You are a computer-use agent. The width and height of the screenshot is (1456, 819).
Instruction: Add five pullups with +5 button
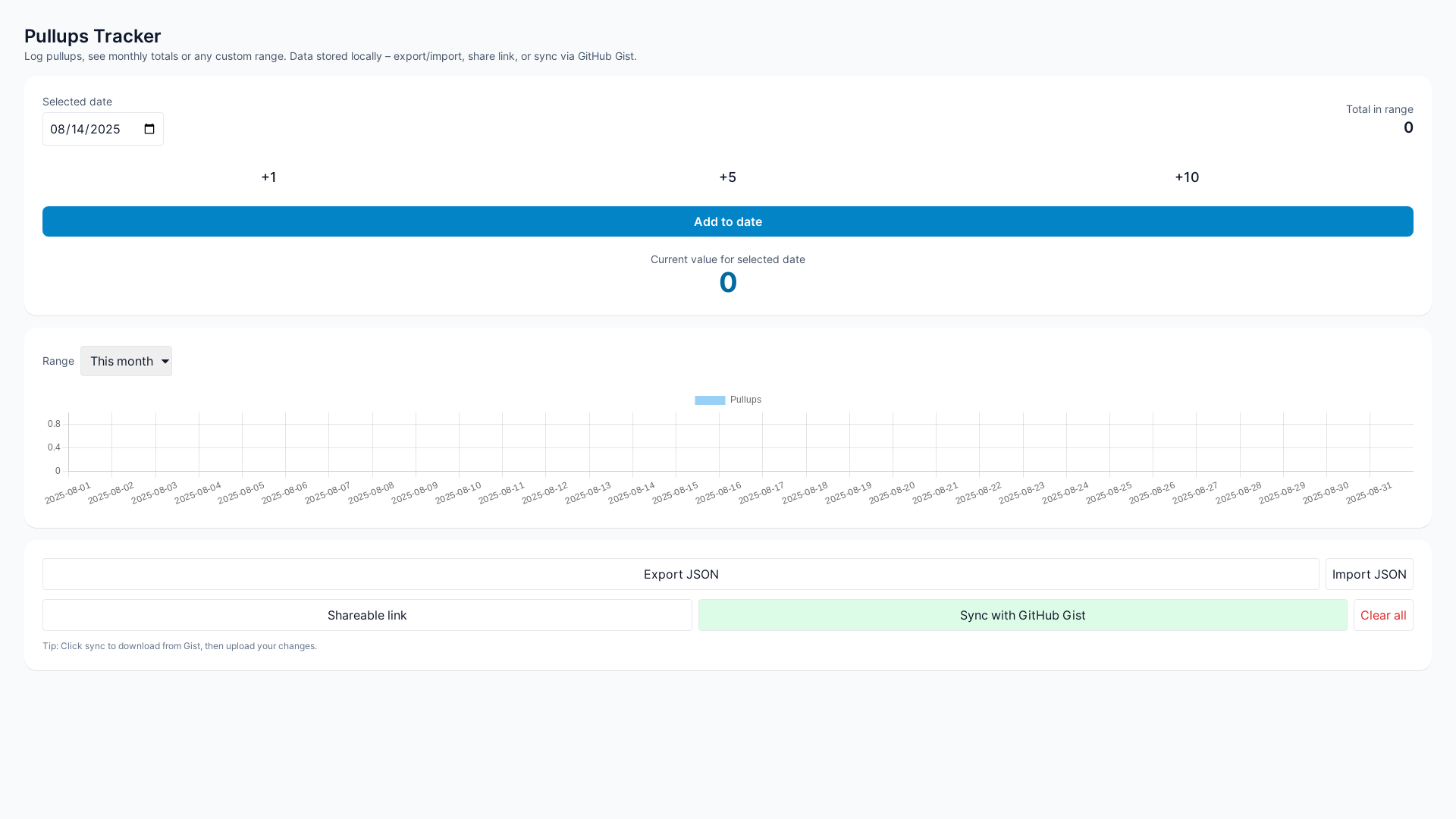coord(728,177)
